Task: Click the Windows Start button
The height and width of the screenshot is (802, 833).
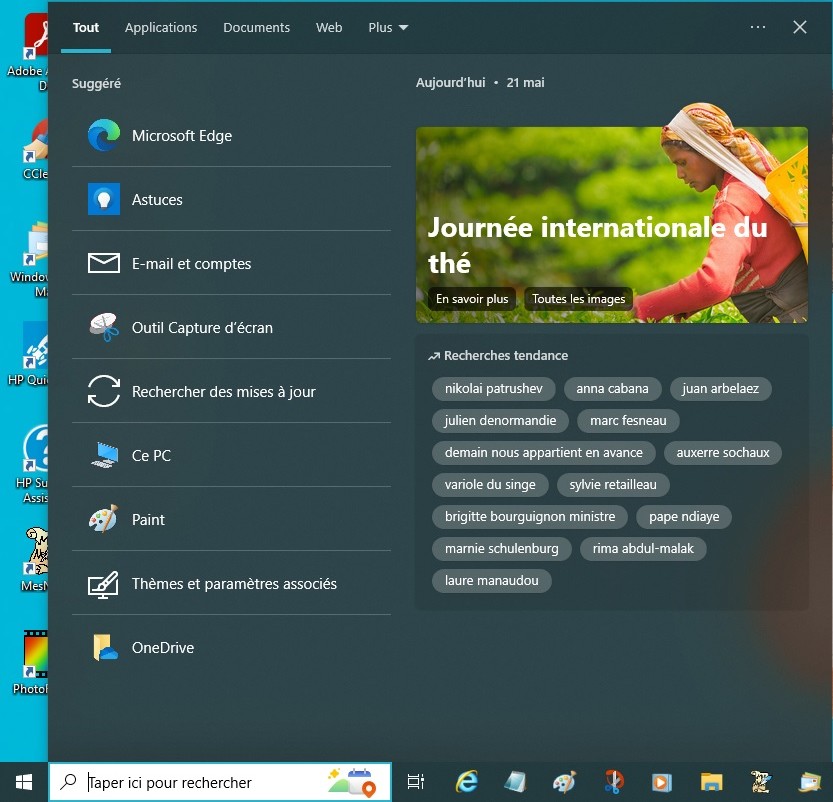Action: [x=24, y=782]
